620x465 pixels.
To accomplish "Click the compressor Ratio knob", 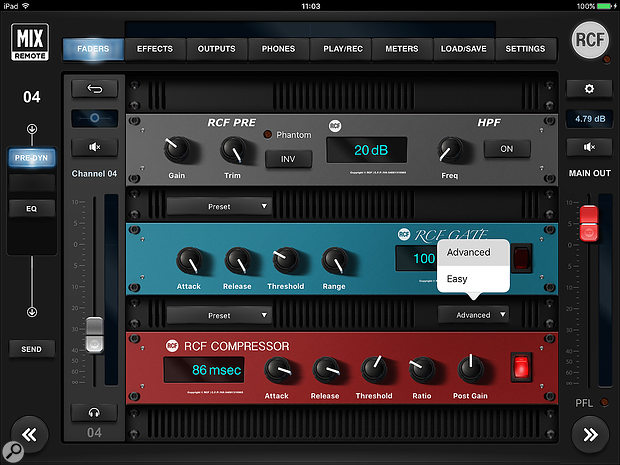I will pos(422,370).
